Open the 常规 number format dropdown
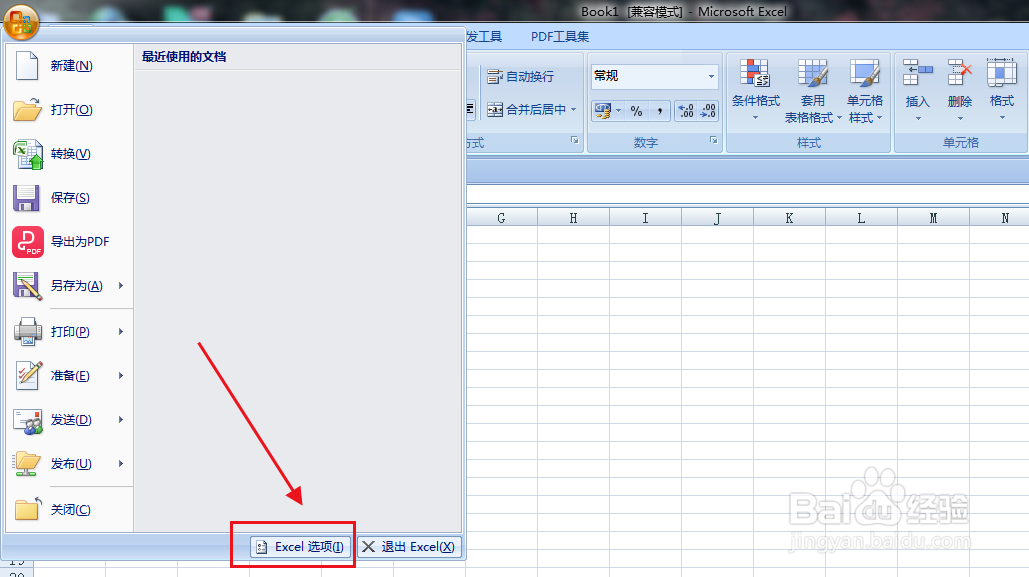Screen dimensions: 1029x577 click(711, 76)
